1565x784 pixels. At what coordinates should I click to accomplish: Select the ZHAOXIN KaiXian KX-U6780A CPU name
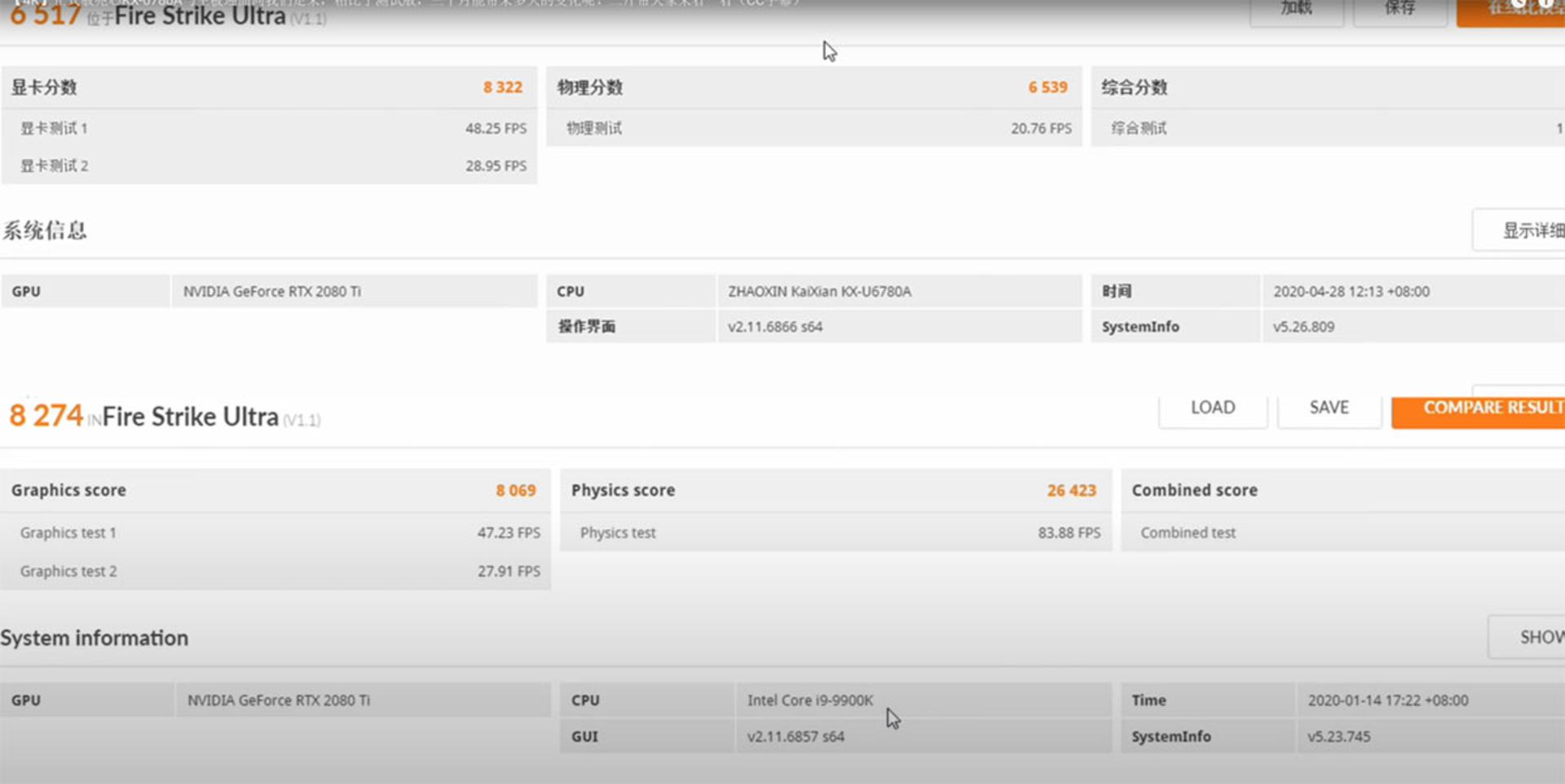(x=820, y=291)
